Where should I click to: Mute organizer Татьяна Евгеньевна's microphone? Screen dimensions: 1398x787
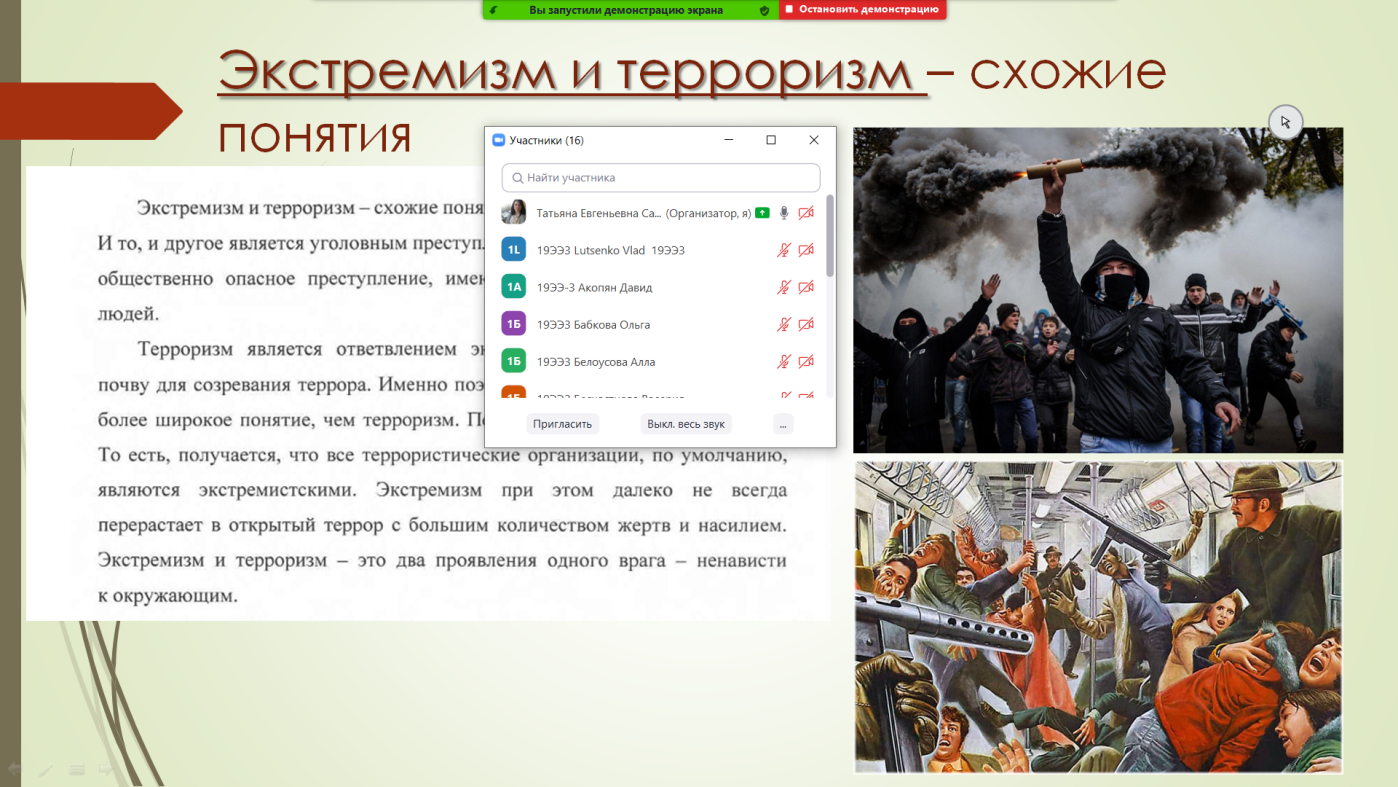[785, 213]
